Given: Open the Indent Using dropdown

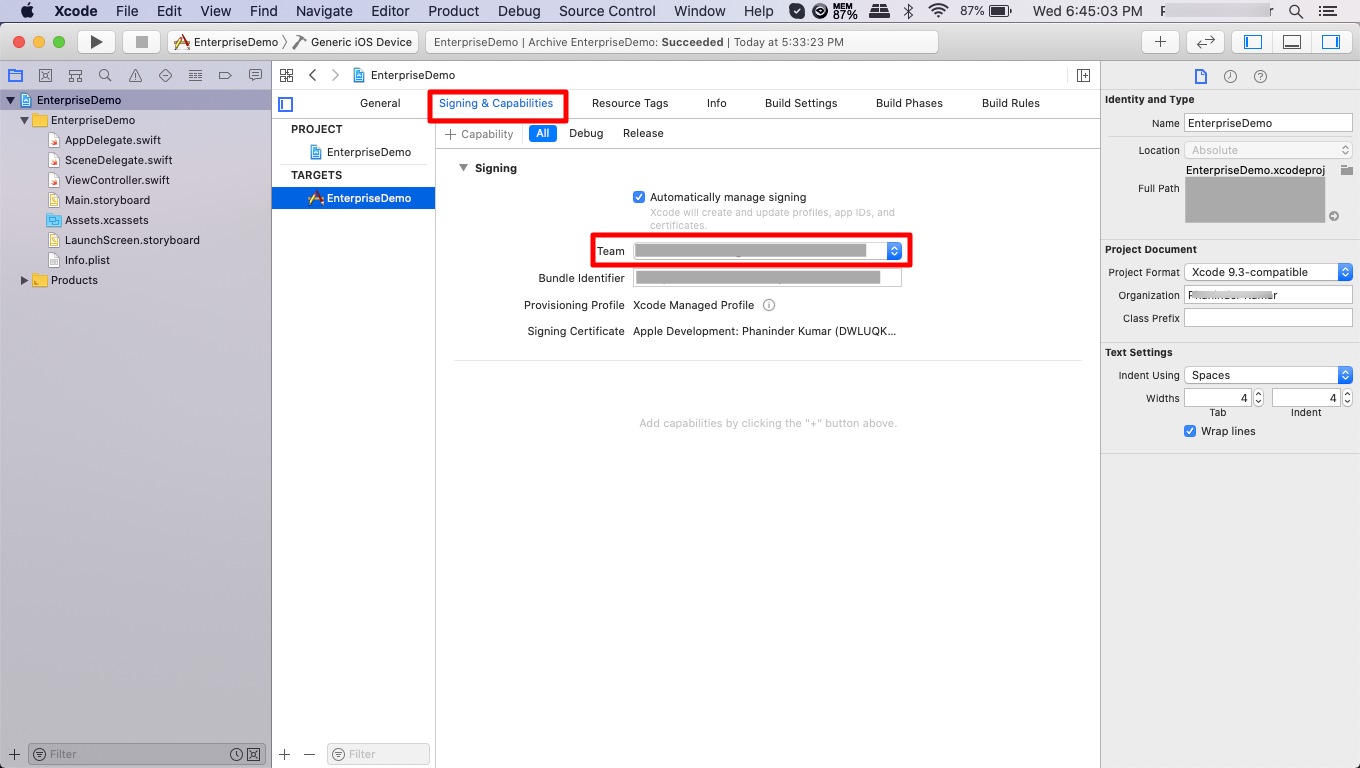Looking at the screenshot, I should tap(1268, 375).
